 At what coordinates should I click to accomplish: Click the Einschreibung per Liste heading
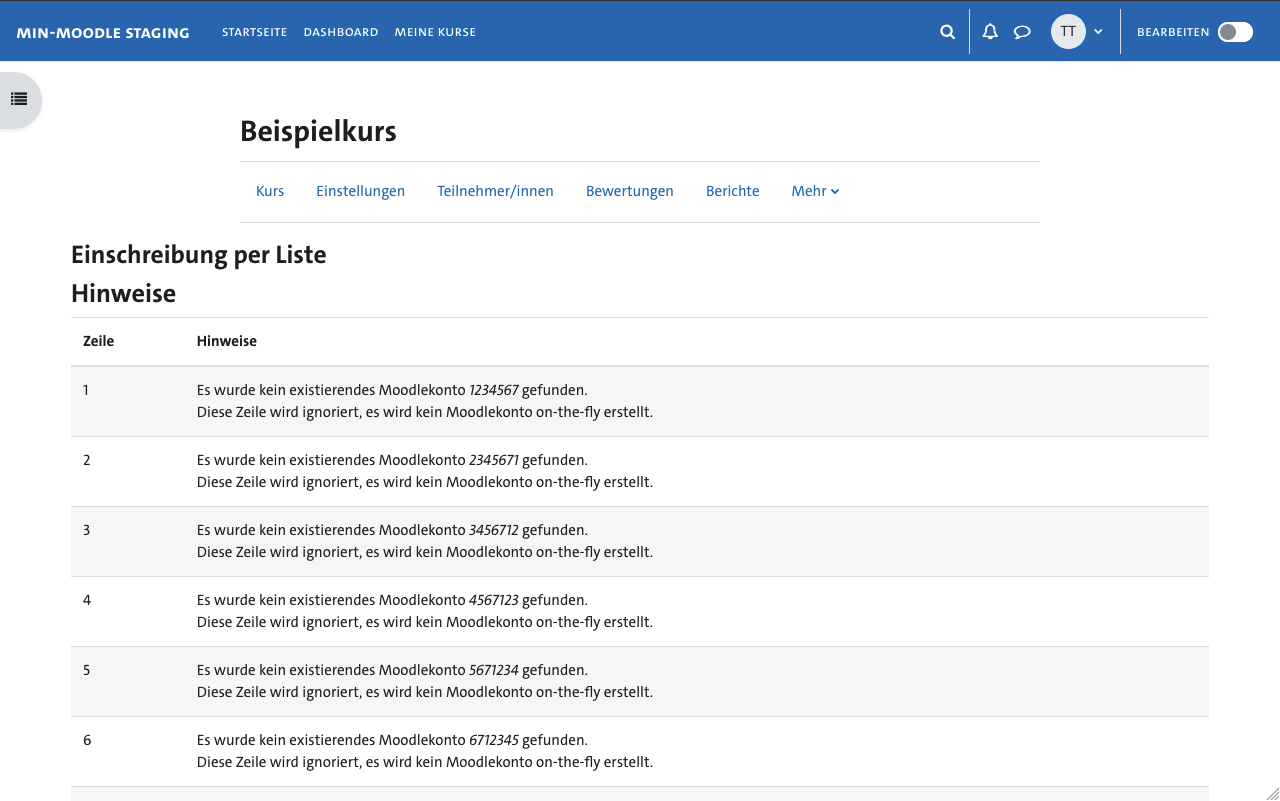tap(199, 255)
